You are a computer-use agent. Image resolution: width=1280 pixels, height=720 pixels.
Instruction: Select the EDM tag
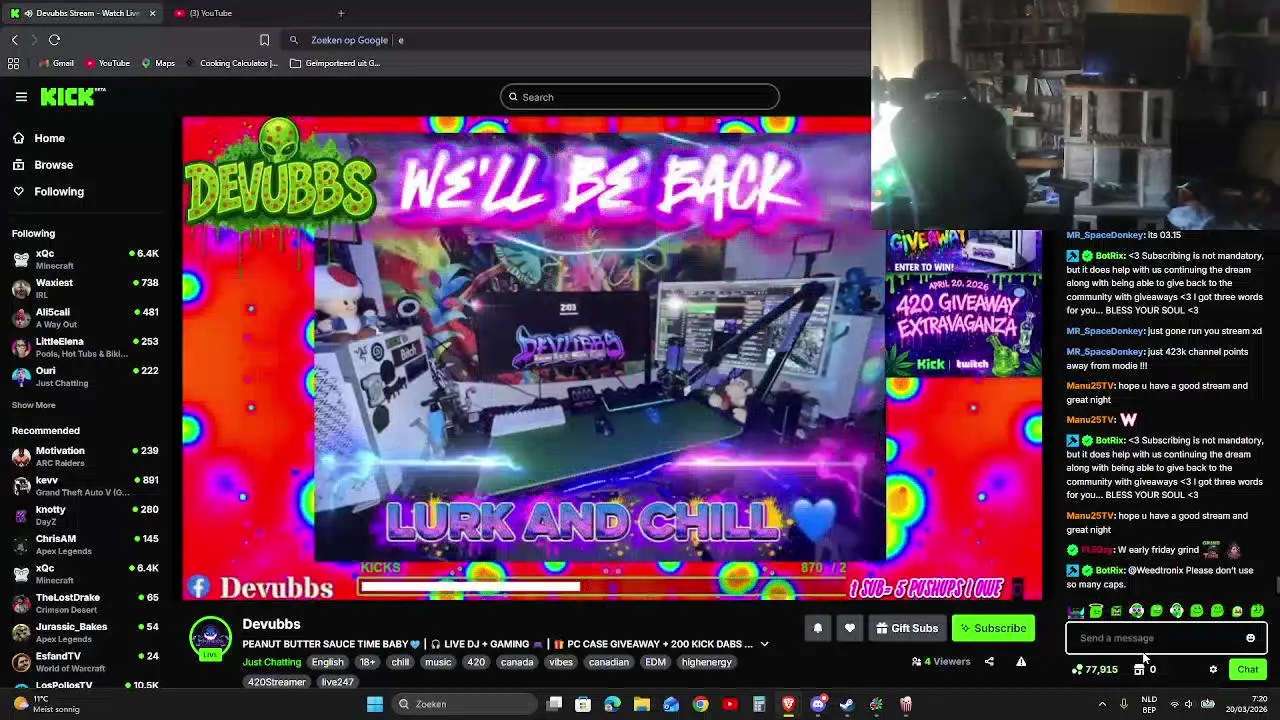coord(655,662)
